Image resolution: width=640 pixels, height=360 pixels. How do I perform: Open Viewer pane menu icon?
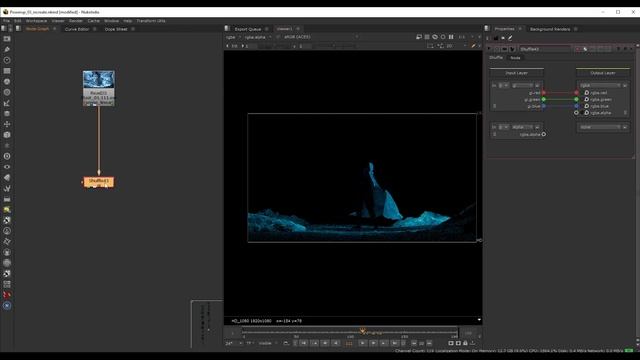[x=227, y=29]
